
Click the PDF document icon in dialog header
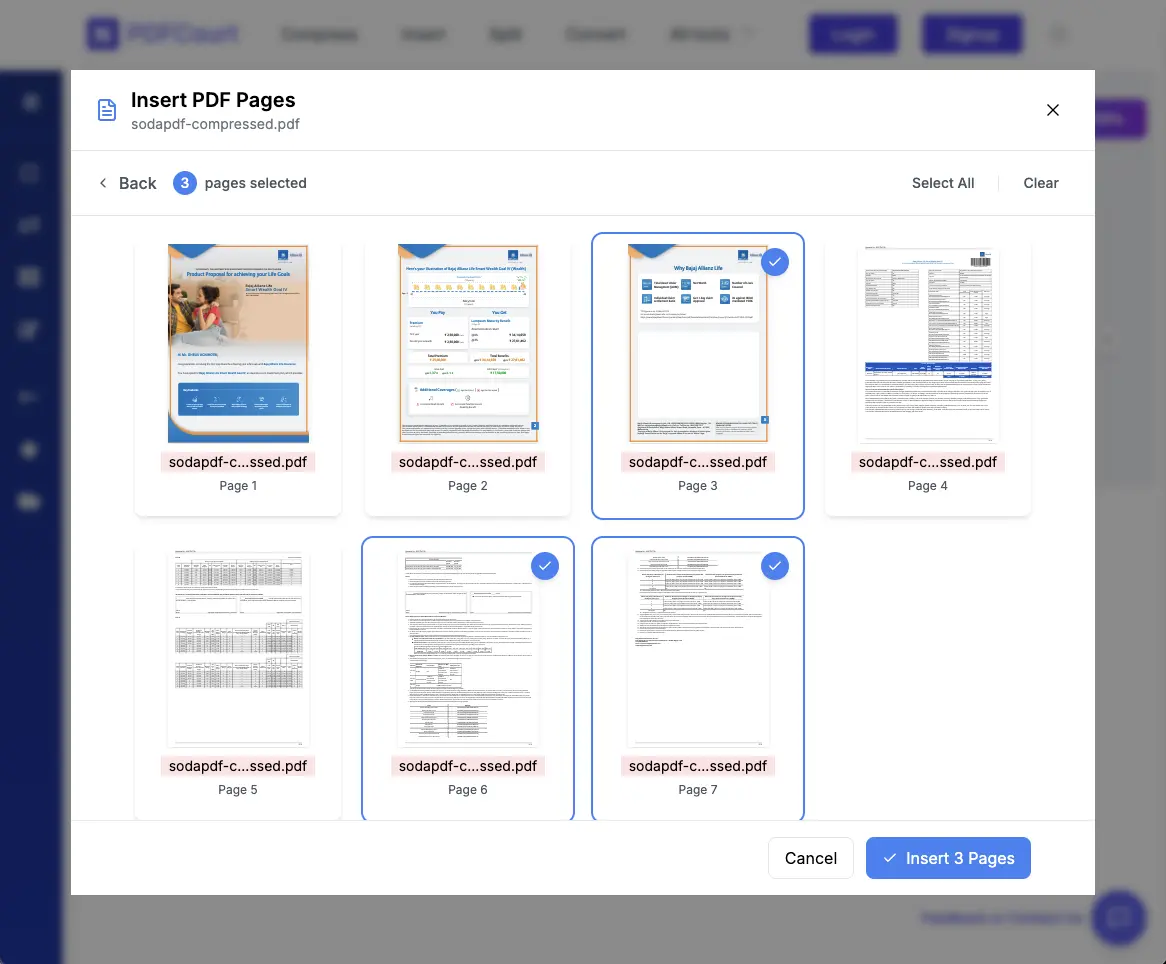click(x=107, y=110)
